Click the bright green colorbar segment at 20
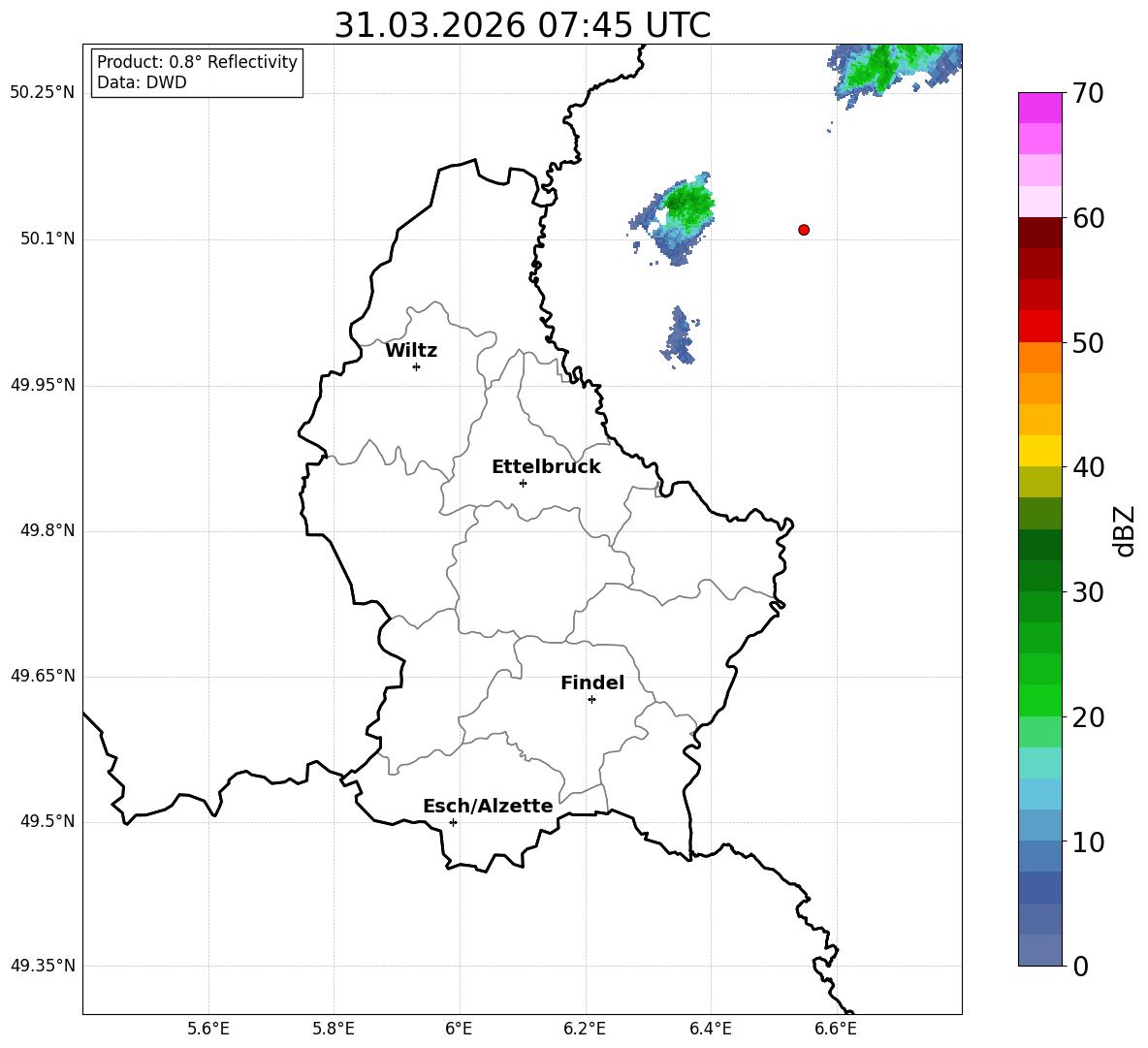Viewport: 1148px width, 1048px height. pyautogui.click(x=1039, y=700)
